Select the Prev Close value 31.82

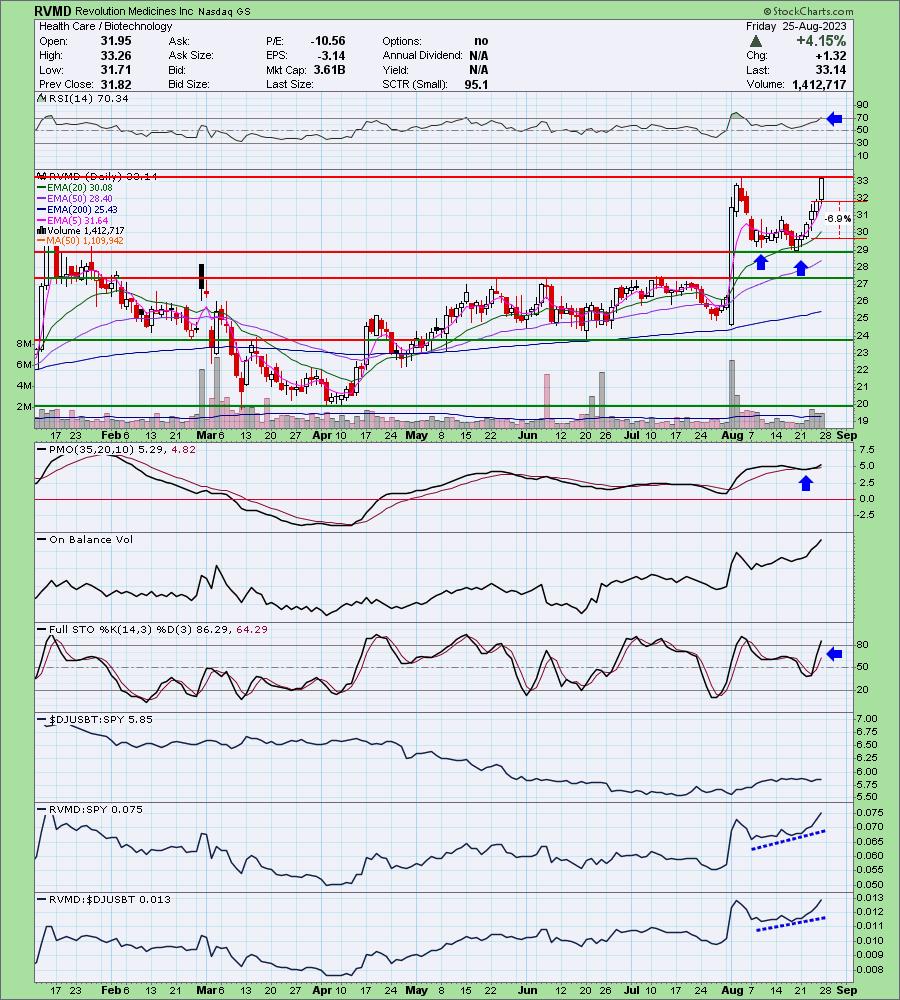tap(115, 84)
